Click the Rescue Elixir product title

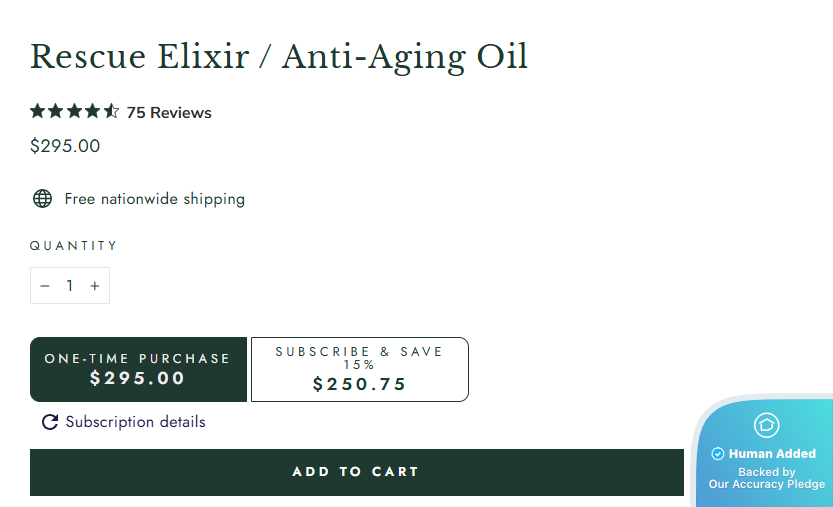279,57
